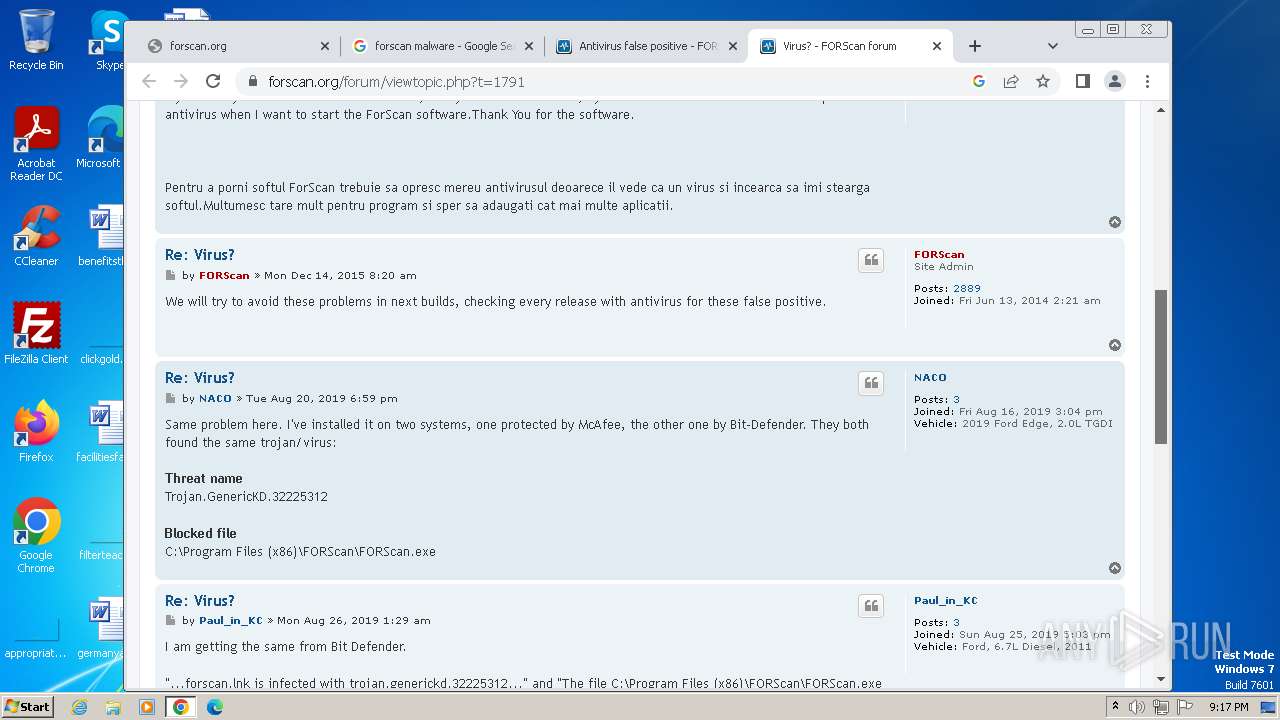The image size is (1280, 720).
Task: Open Microsoft Edge from the taskbar
Action: tap(215, 707)
